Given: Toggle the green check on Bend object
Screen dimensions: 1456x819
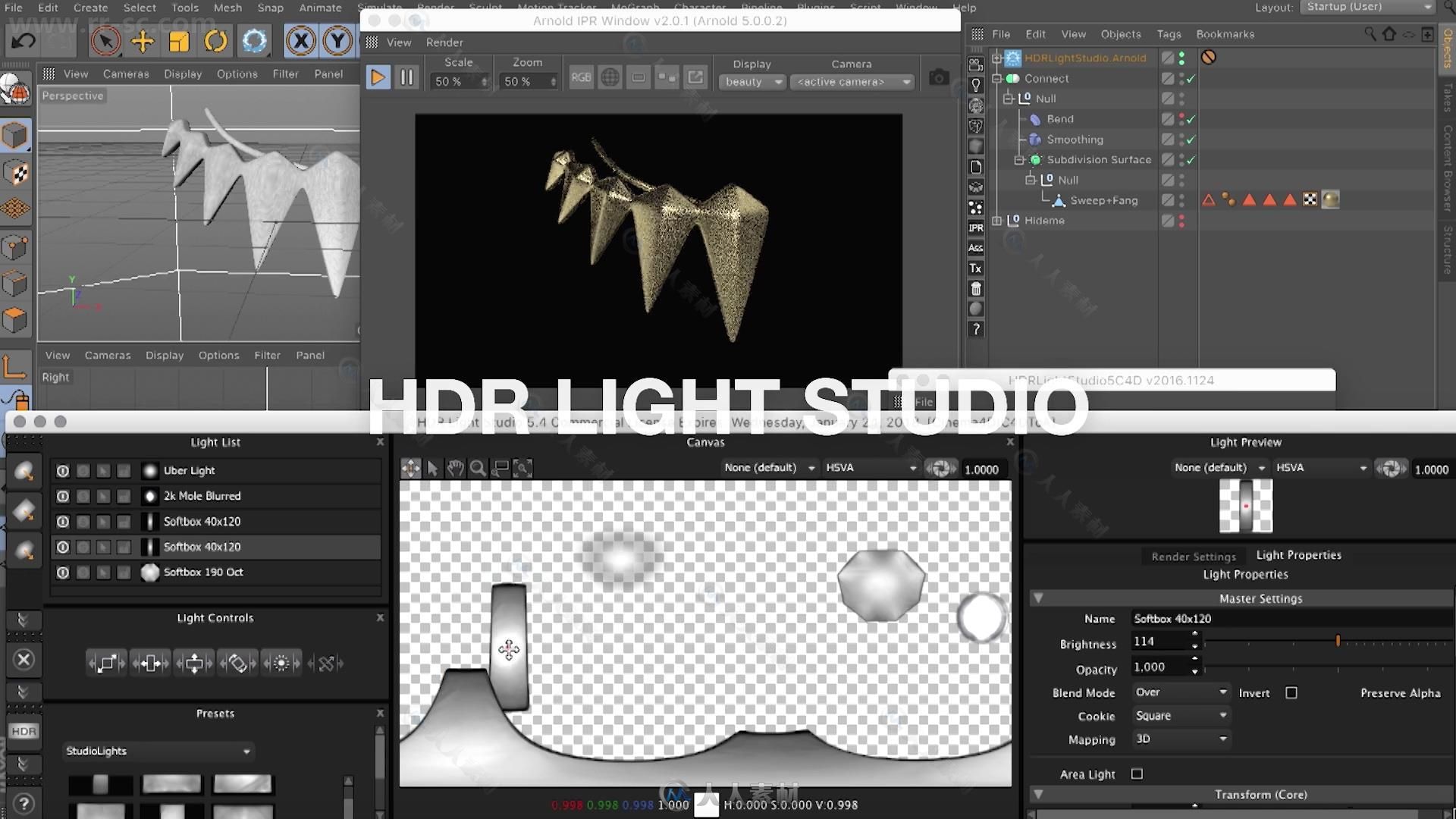Looking at the screenshot, I should pos(1191,119).
